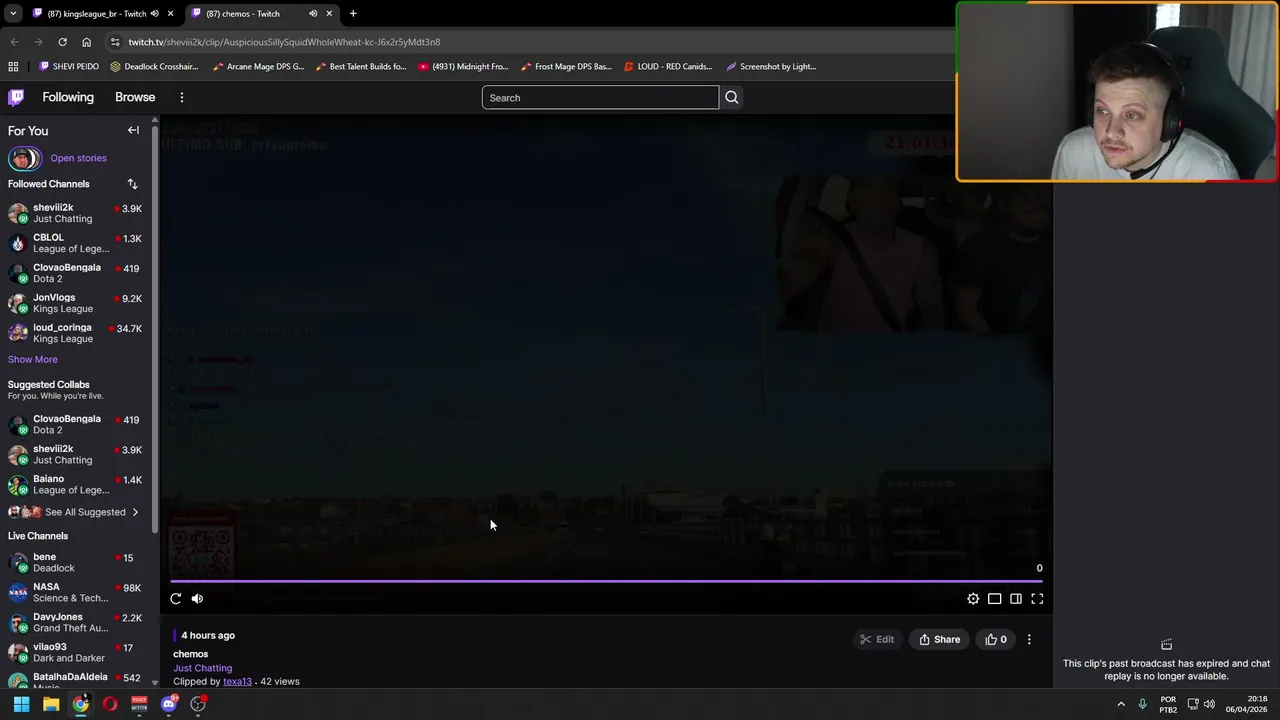Replay the clip with the restart button
The image size is (1280, 720).
pos(176,598)
